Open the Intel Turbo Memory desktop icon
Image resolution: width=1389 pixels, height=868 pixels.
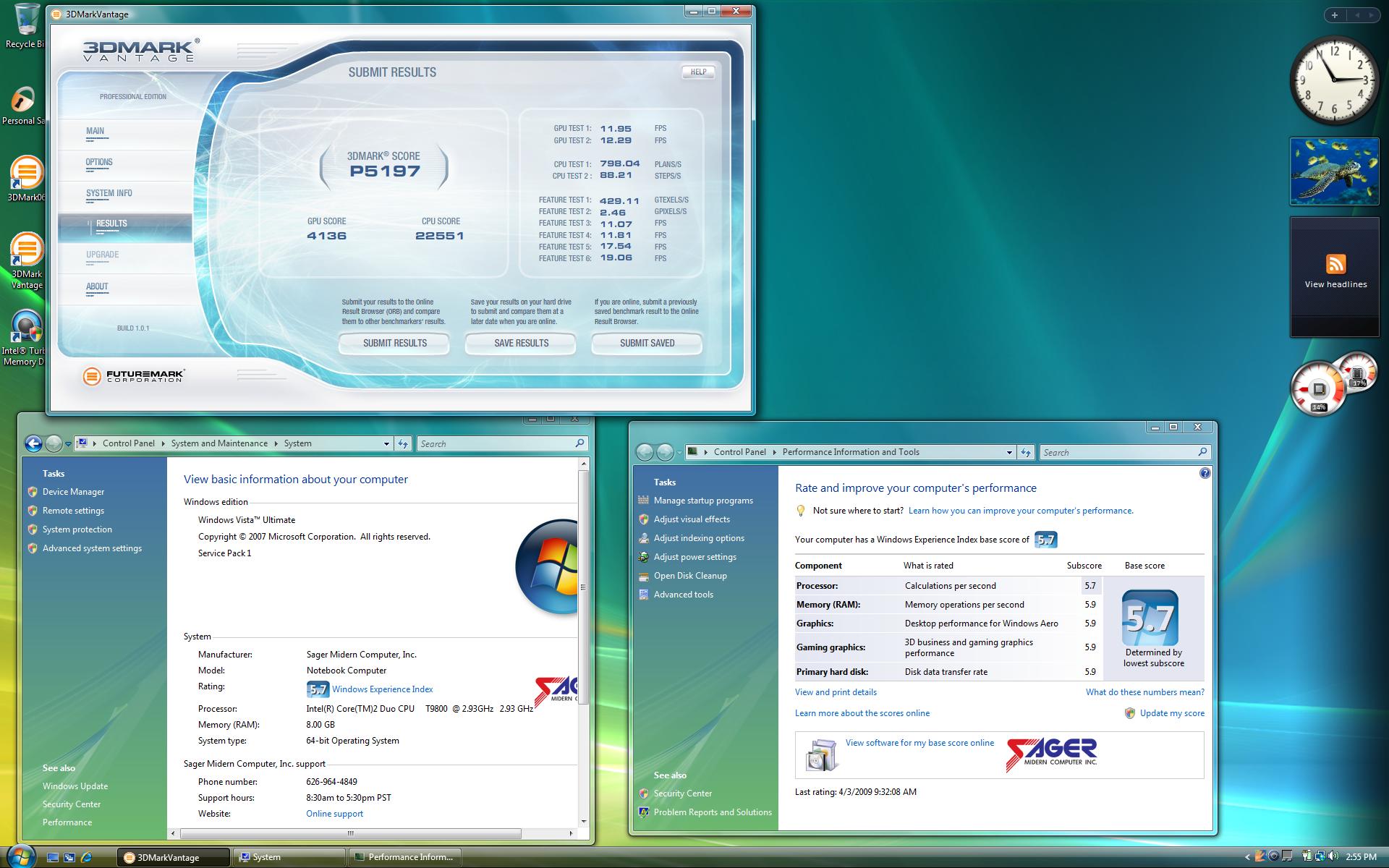point(25,338)
